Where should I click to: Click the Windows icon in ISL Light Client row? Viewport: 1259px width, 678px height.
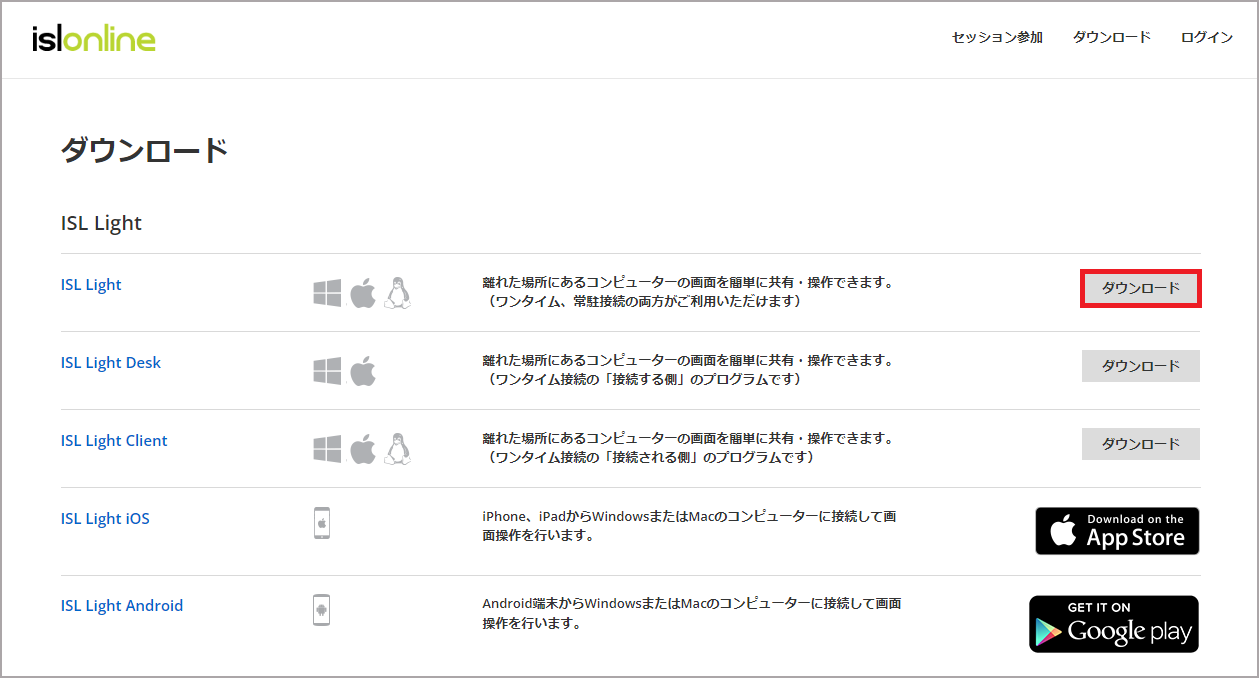click(327, 449)
